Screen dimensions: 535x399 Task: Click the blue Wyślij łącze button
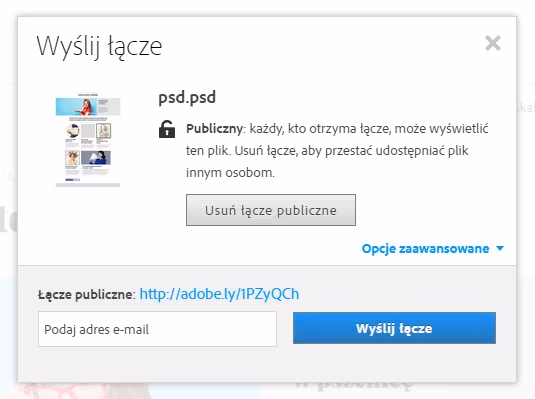[394, 328]
